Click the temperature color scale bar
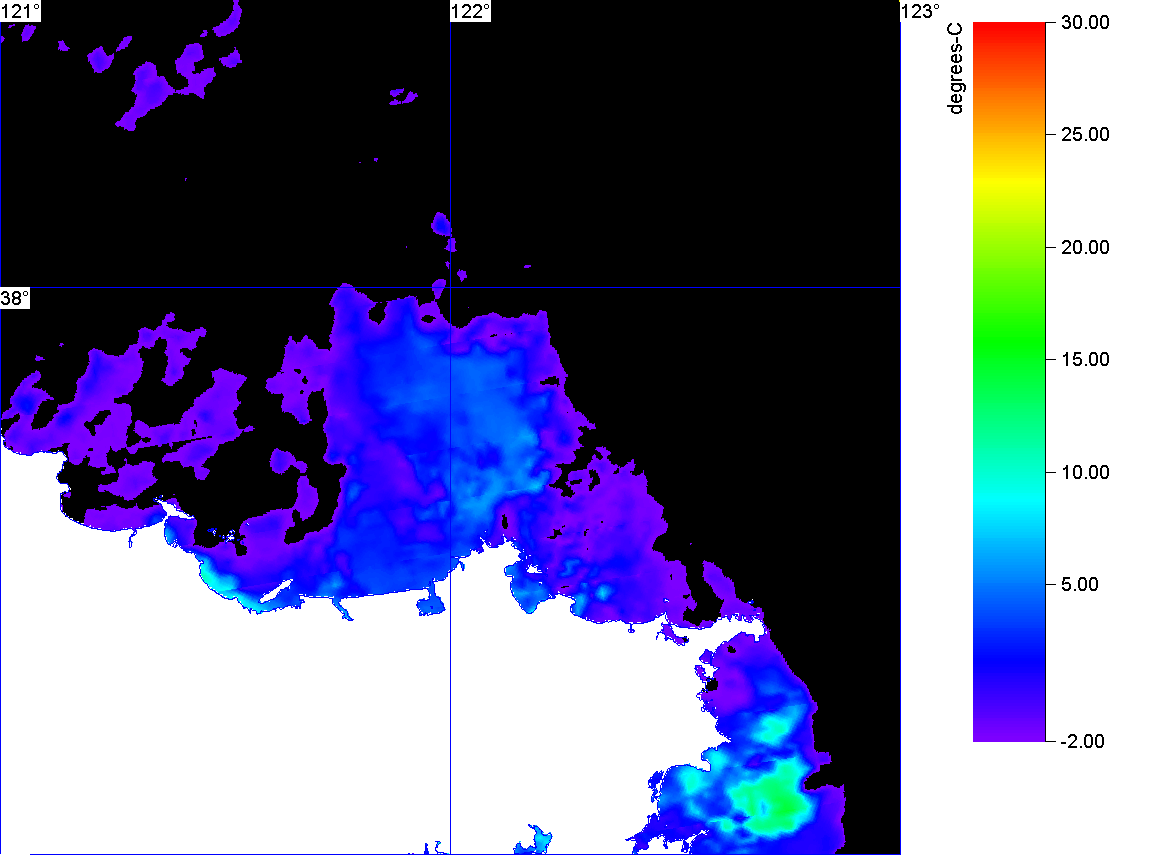This screenshot has height=855, width=1166. (1009, 381)
